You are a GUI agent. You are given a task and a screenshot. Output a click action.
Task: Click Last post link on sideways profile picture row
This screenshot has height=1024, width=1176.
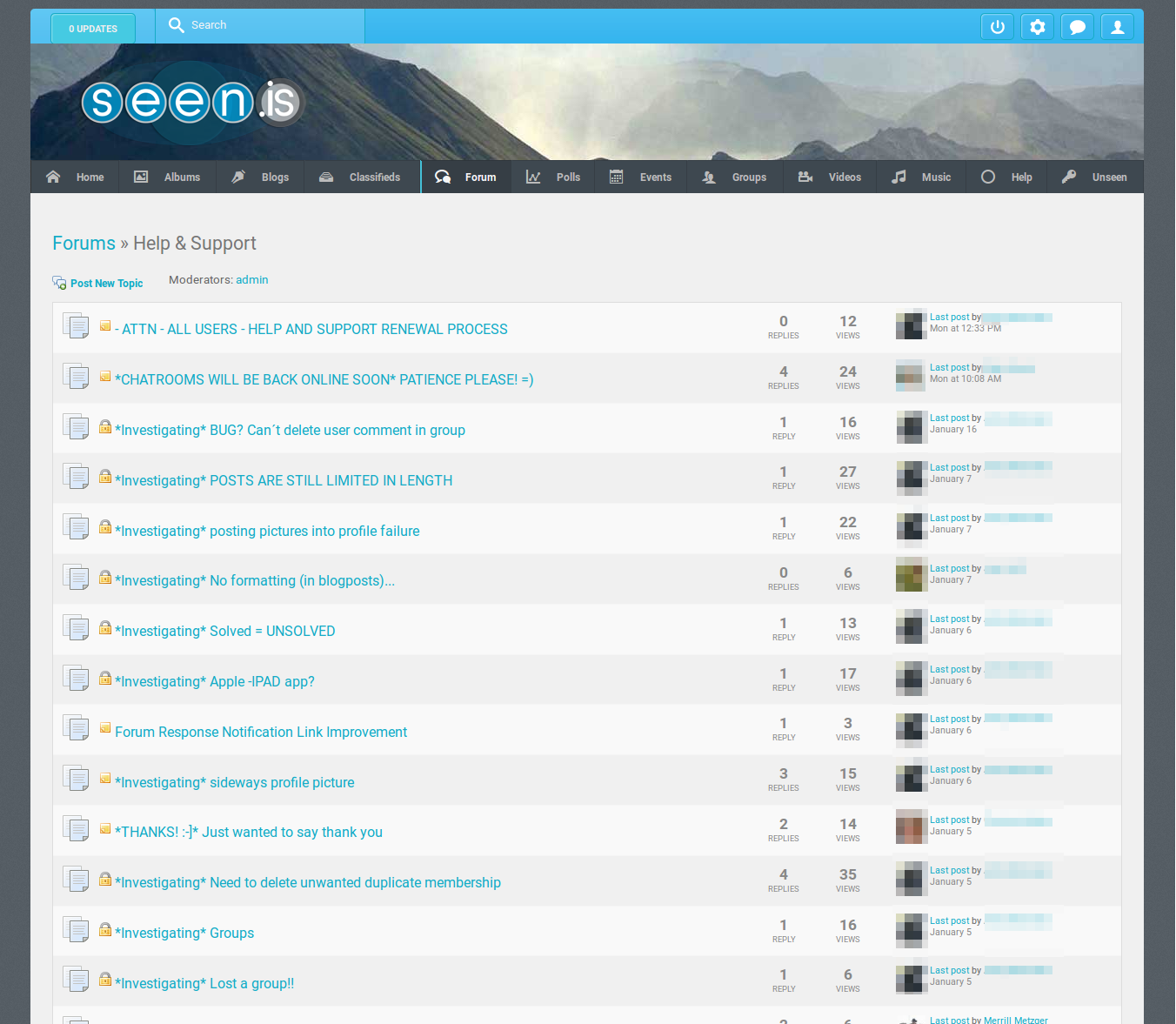click(949, 770)
